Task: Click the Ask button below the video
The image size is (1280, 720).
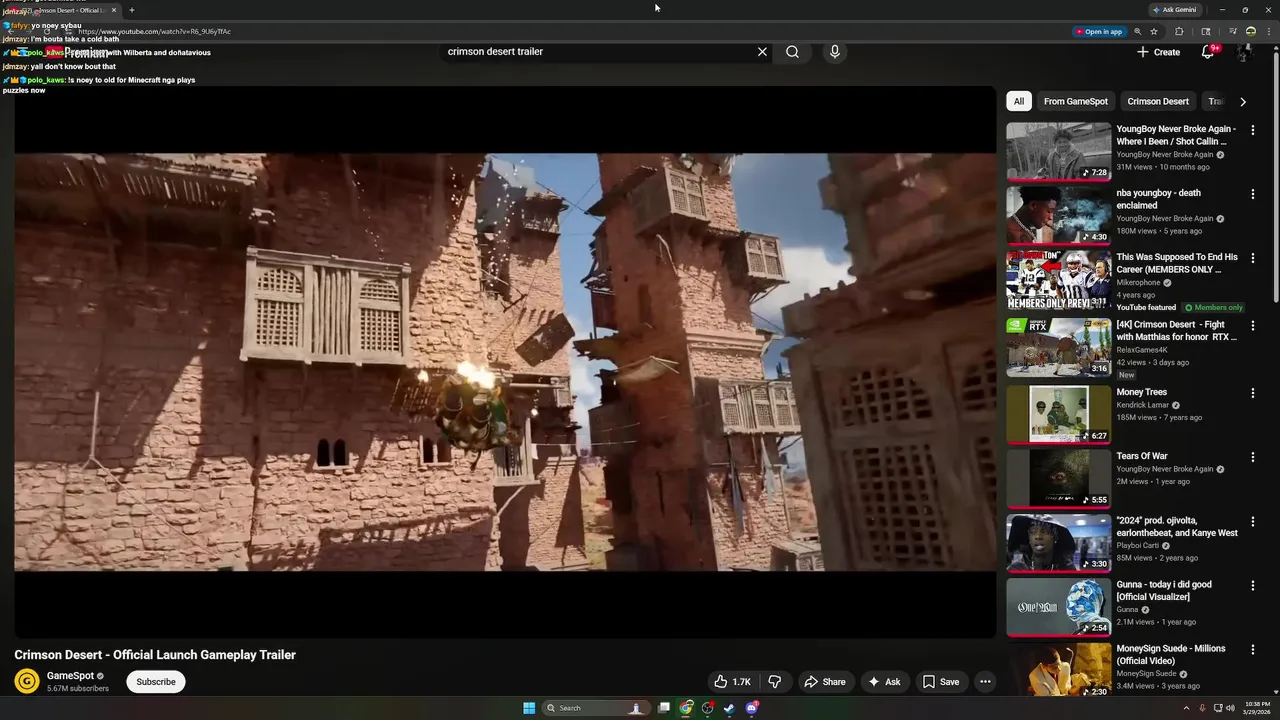Action: 884,682
